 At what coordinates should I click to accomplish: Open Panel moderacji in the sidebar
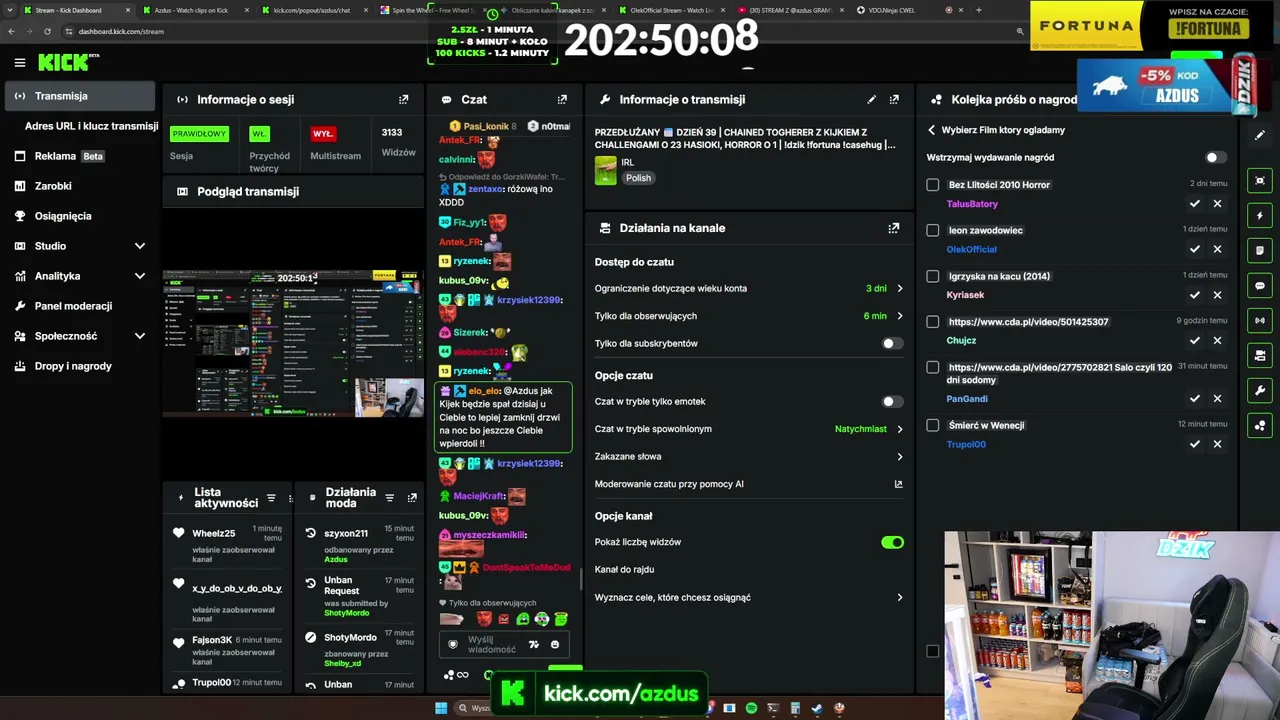(80, 306)
